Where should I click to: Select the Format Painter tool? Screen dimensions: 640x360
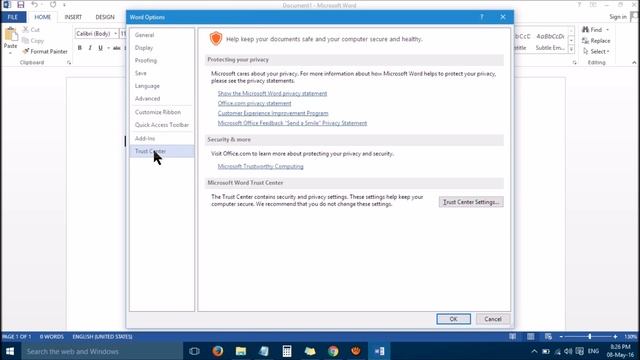tap(45, 51)
